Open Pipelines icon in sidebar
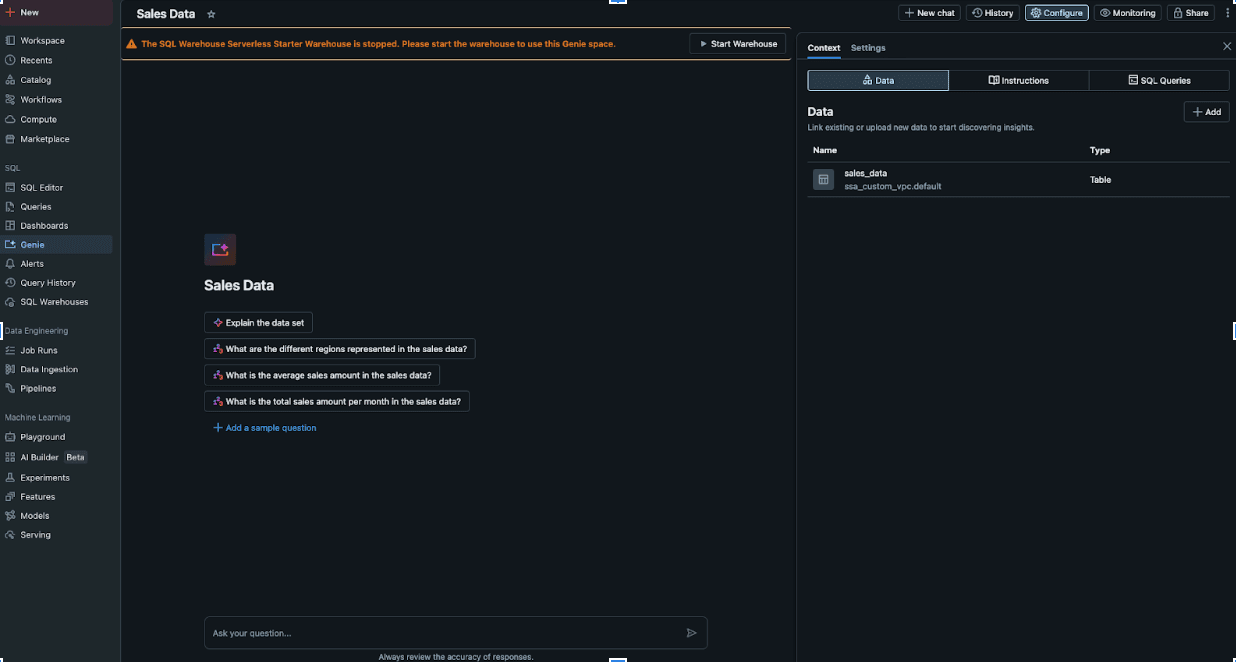This screenshot has width=1236, height=662. click(x=10, y=388)
